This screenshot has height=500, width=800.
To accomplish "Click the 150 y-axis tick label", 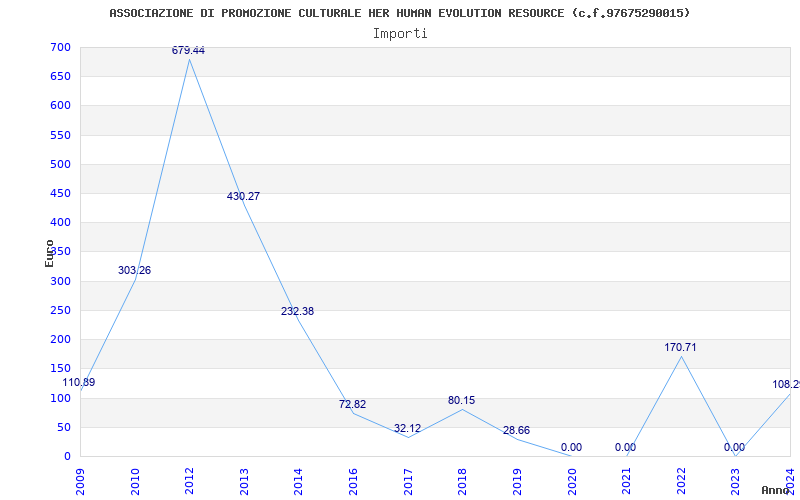I will coord(60,368).
